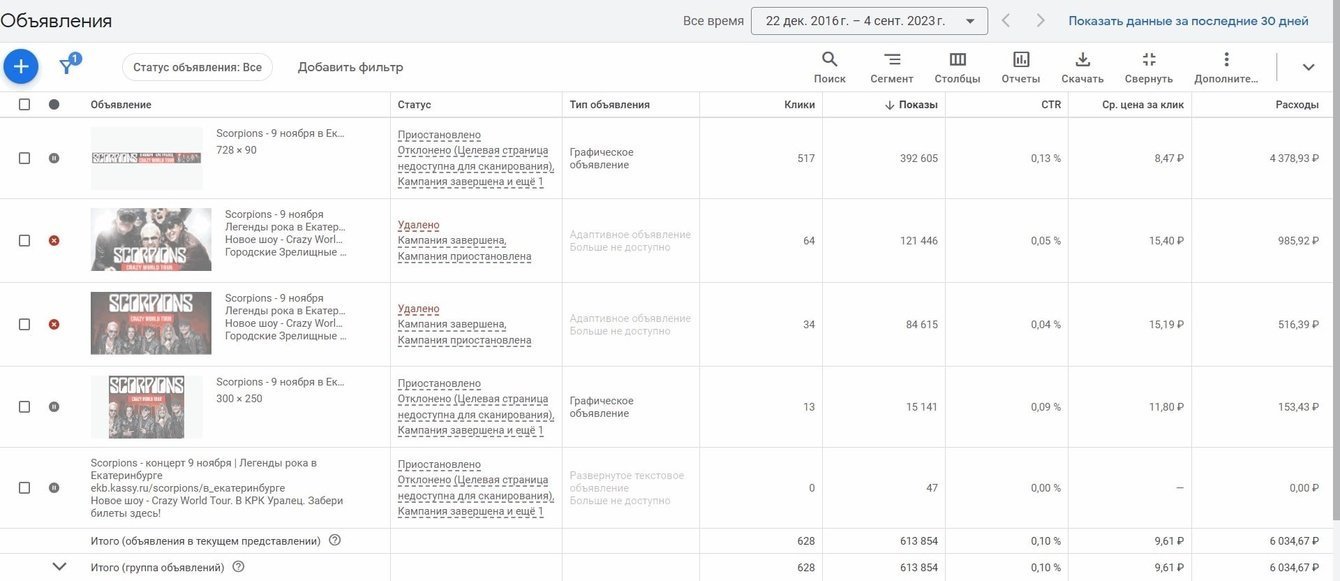This screenshot has height=581, width=1340.
Task: Expand the Итого (группа объявлений) row chevron
Action: [x=59, y=567]
